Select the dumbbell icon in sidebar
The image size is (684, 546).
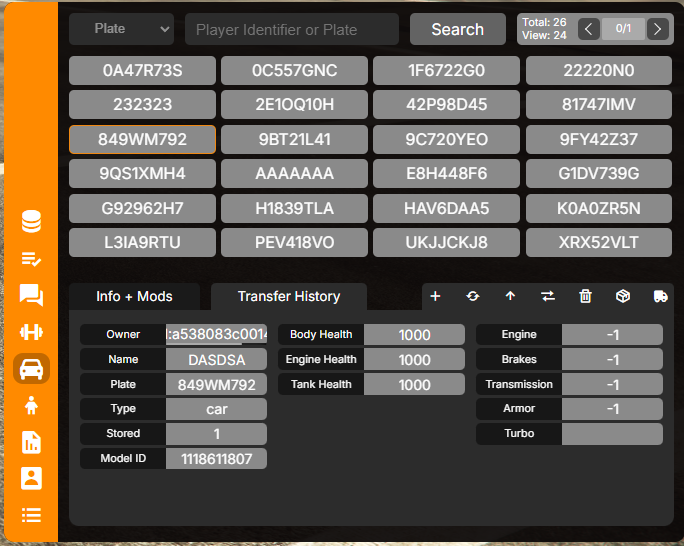point(32,332)
